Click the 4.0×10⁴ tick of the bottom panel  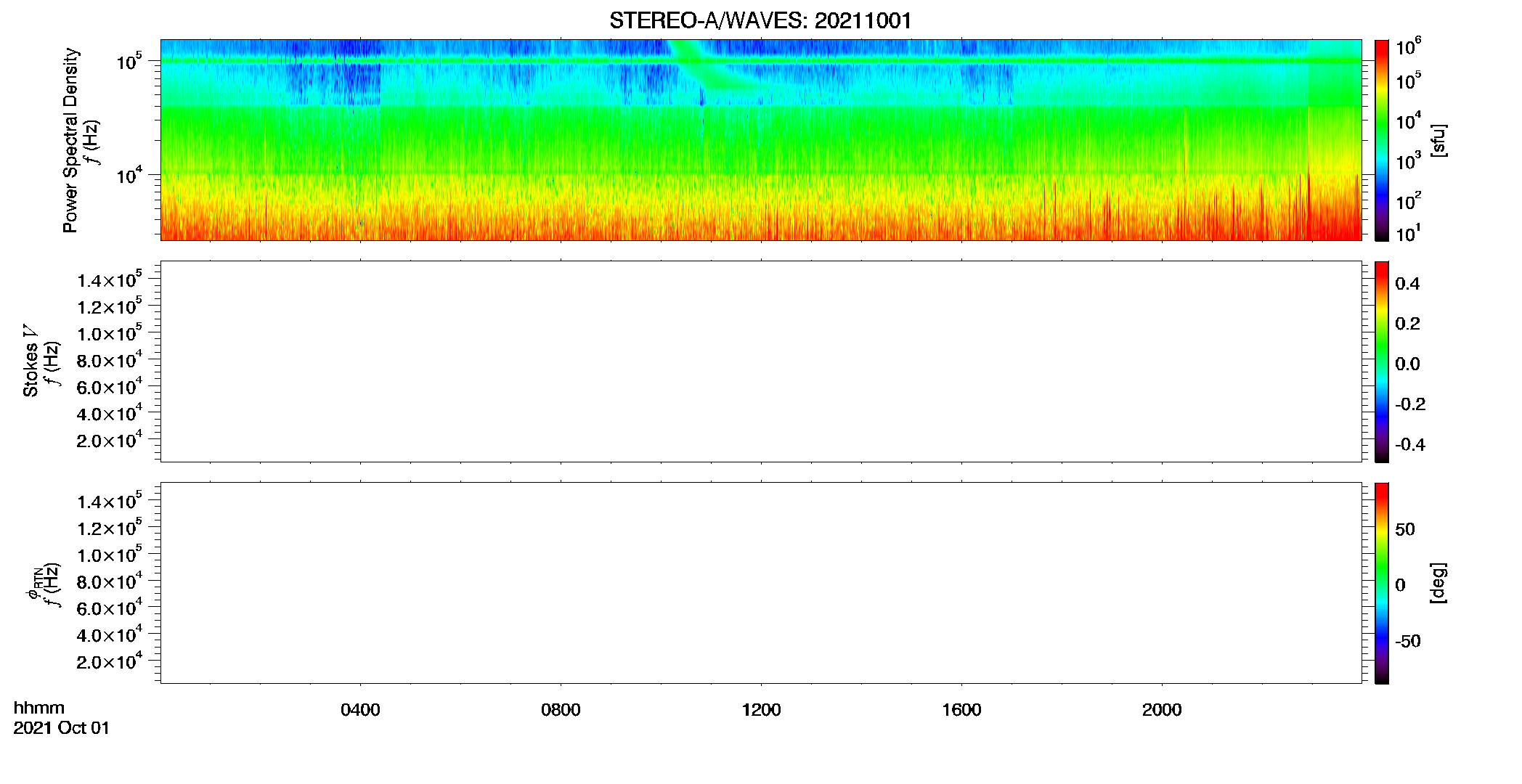pos(110,634)
